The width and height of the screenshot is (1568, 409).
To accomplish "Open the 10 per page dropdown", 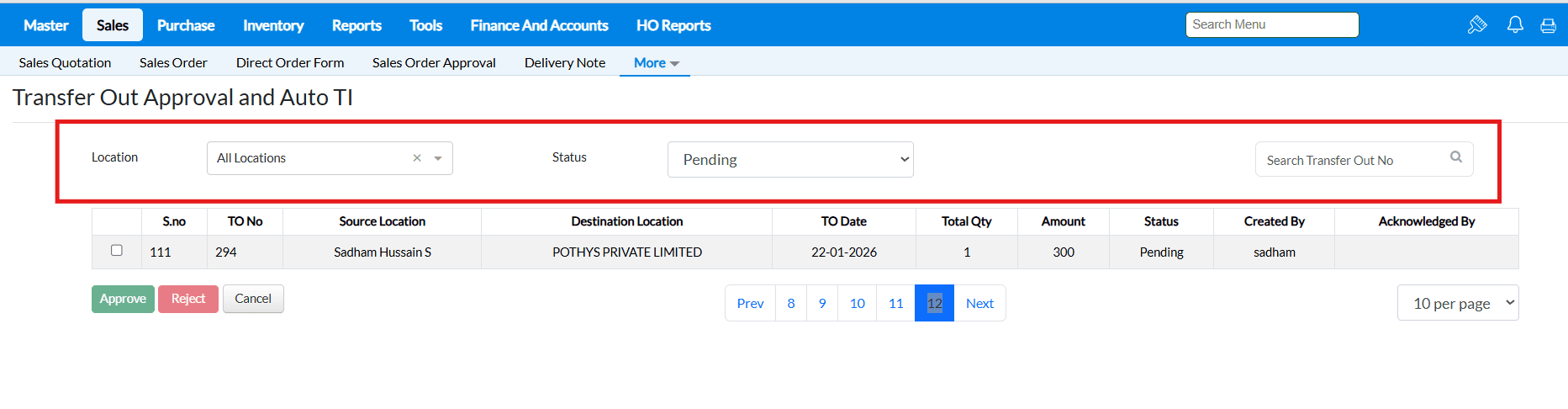I will click(1457, 303).
